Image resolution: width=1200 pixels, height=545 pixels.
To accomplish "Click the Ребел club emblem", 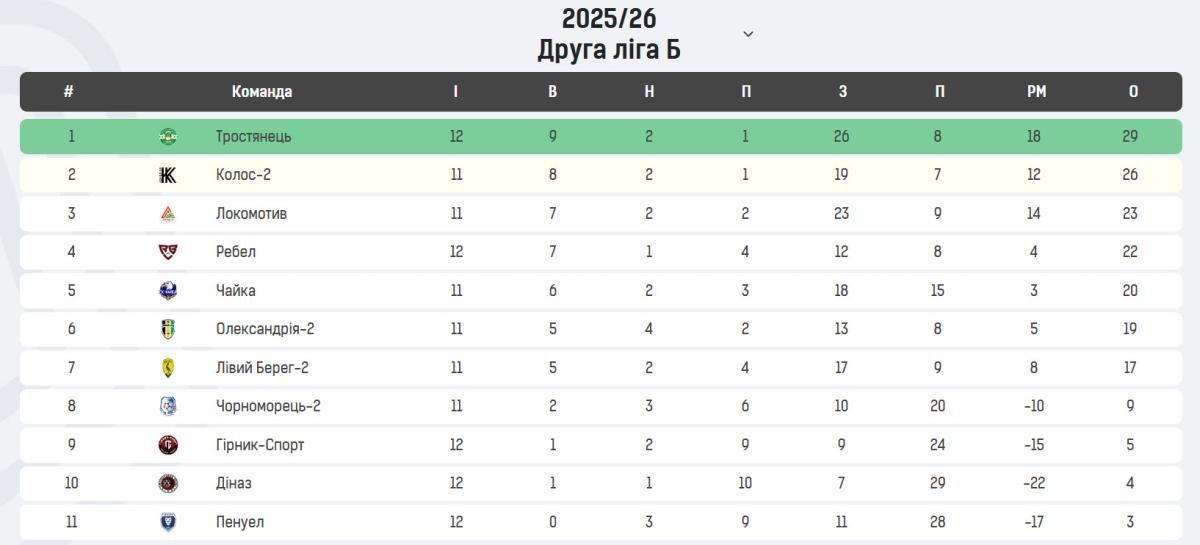I will (168, 252).
